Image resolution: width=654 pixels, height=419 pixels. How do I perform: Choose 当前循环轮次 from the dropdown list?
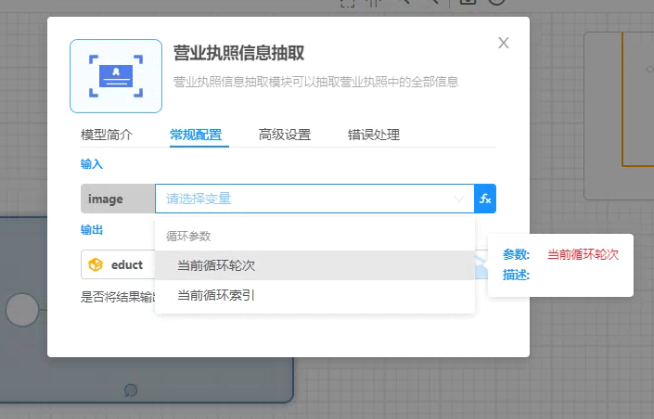coord(315,265)
